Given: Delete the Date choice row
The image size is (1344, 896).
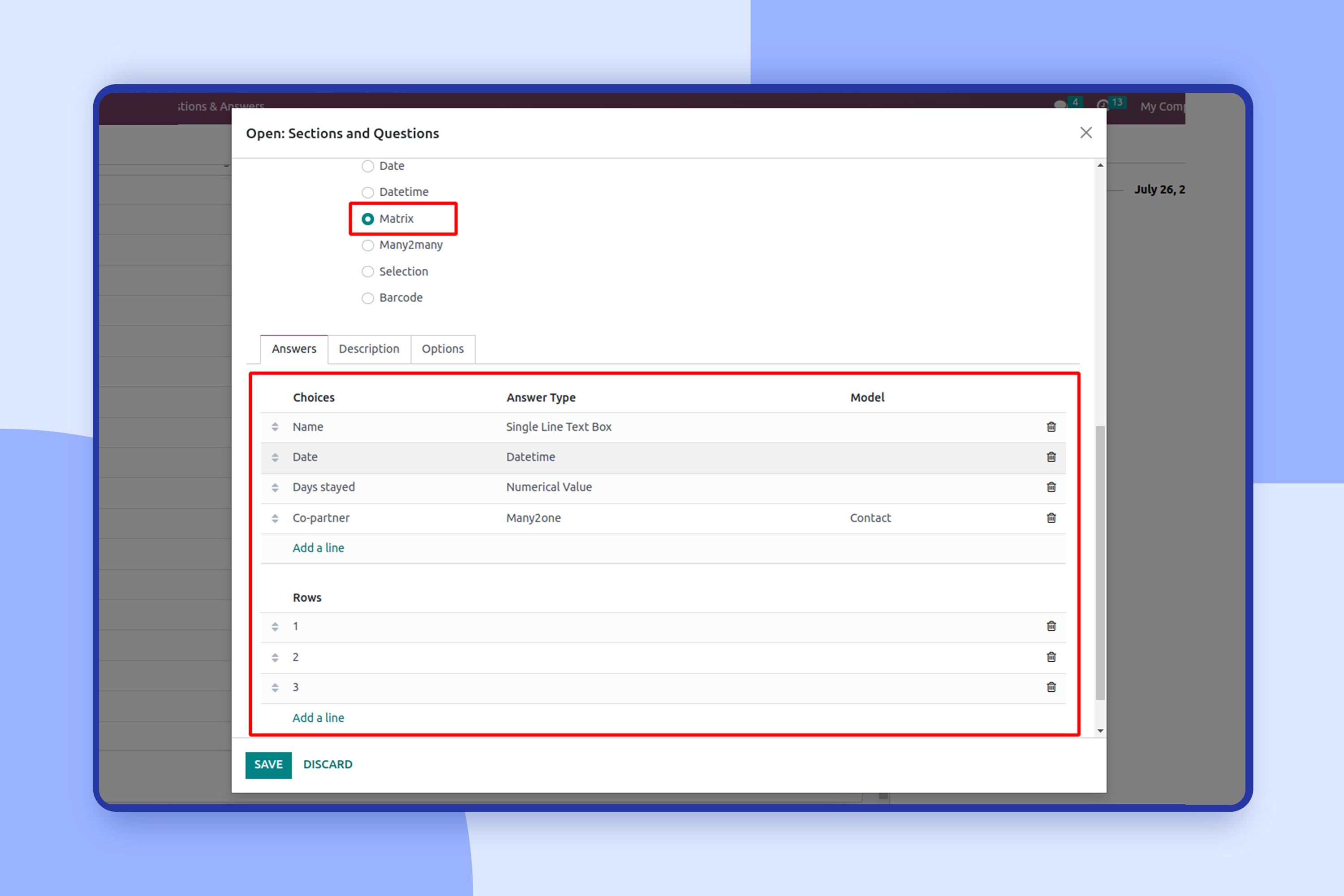Looking at the screenshot, I should (x=1051, y=457).
